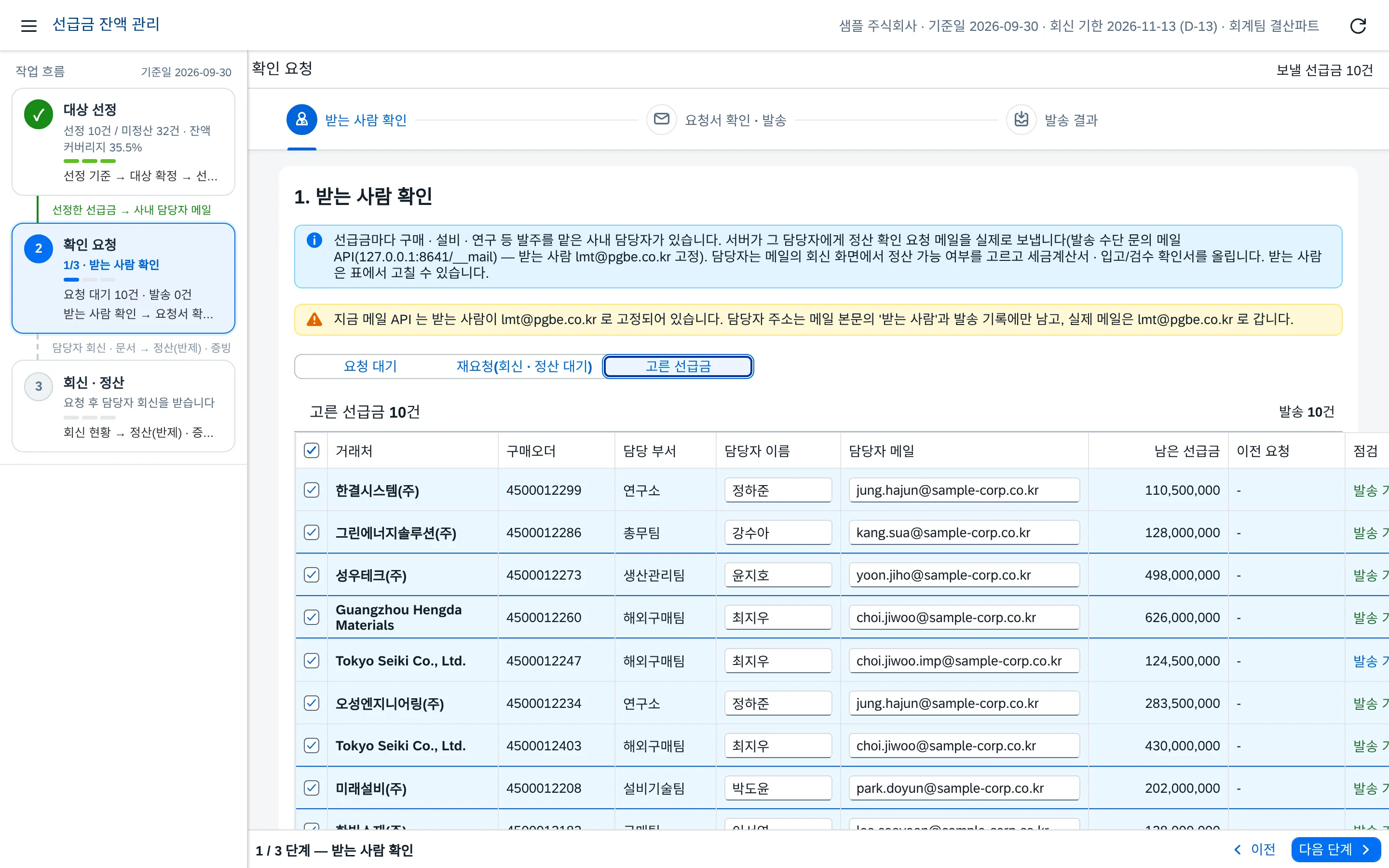Click the amount 626,000,000
Viewport: 1389px width, 868px height.
(1183, 617)
